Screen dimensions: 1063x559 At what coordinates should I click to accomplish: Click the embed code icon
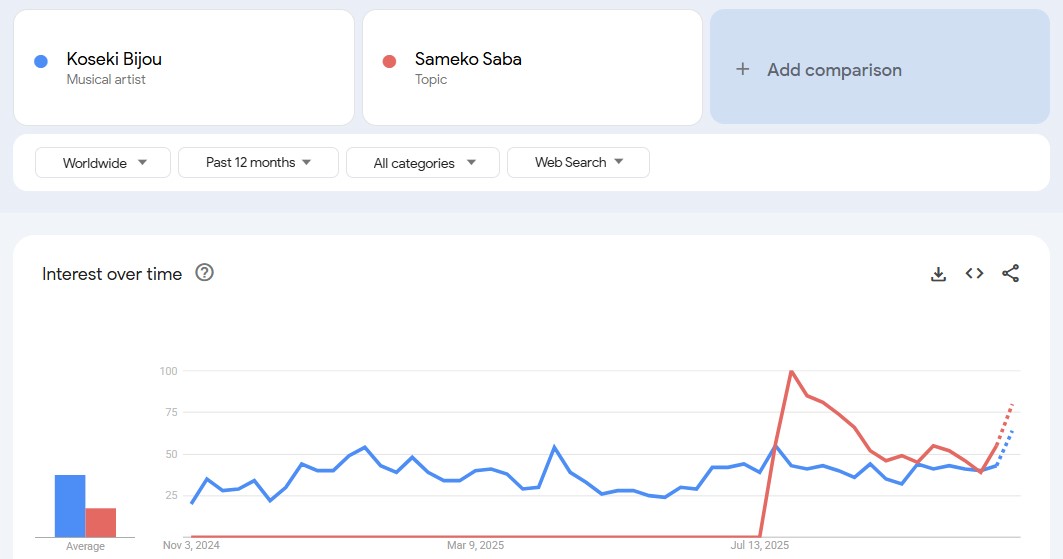click(974, 274)
